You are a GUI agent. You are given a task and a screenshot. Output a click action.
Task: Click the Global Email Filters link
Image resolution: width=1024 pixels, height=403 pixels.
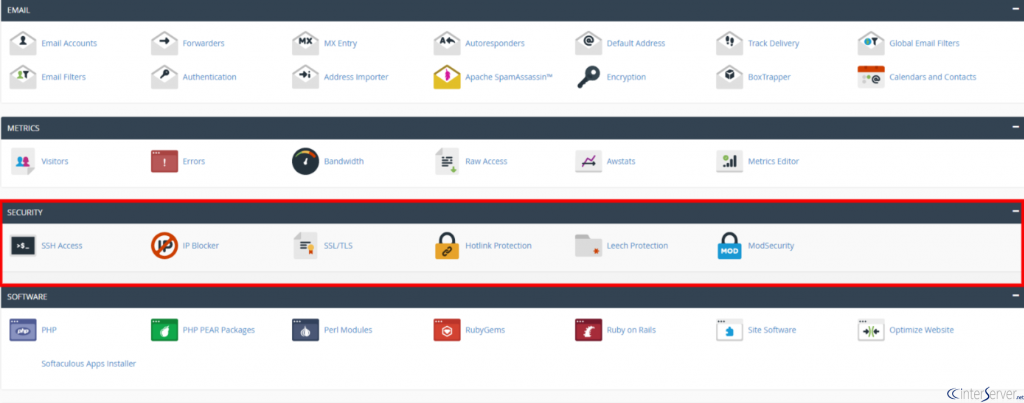click(x=924, y=43)
